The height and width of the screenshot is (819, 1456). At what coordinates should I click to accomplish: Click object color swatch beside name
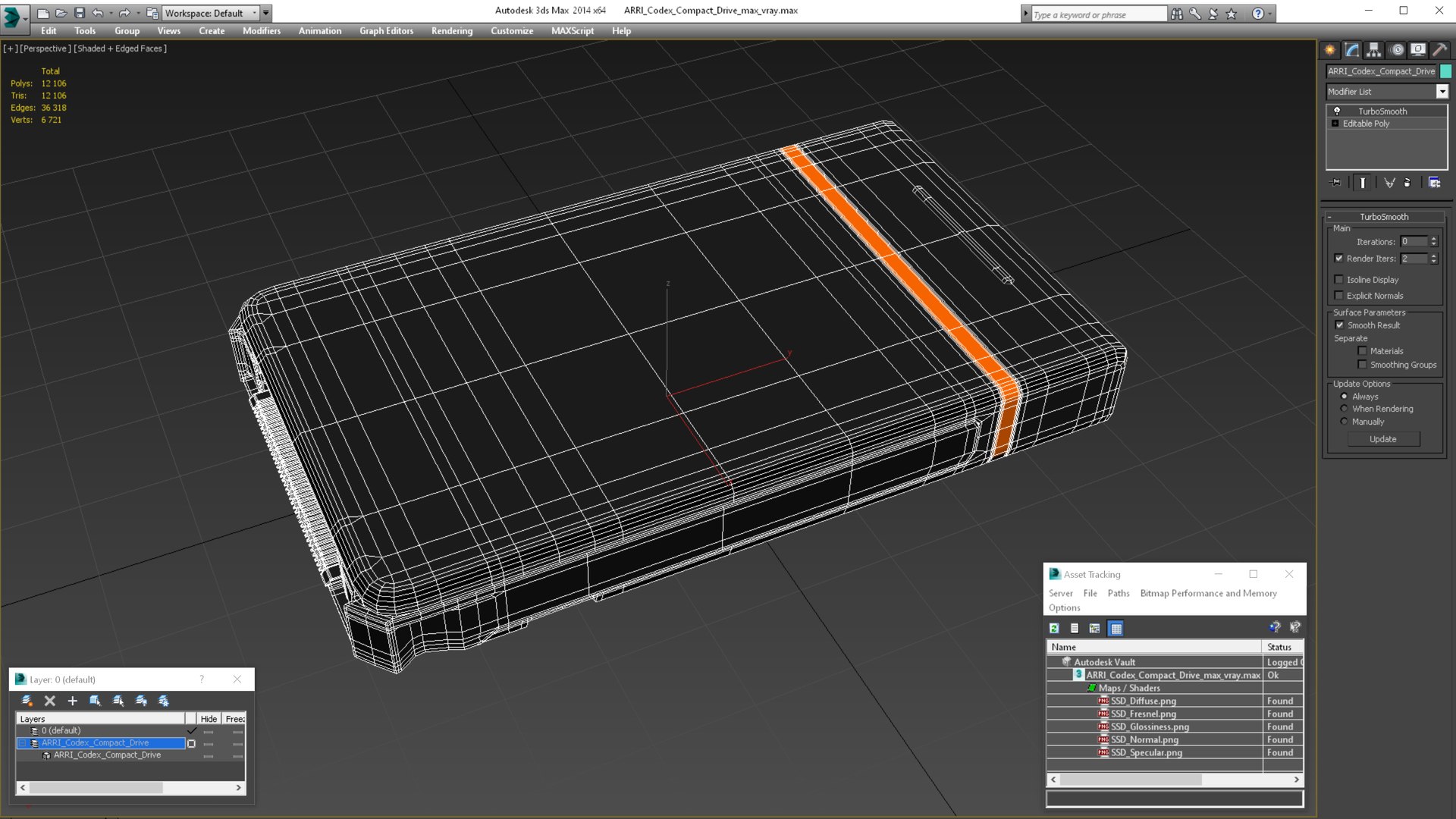(1445, 71)
